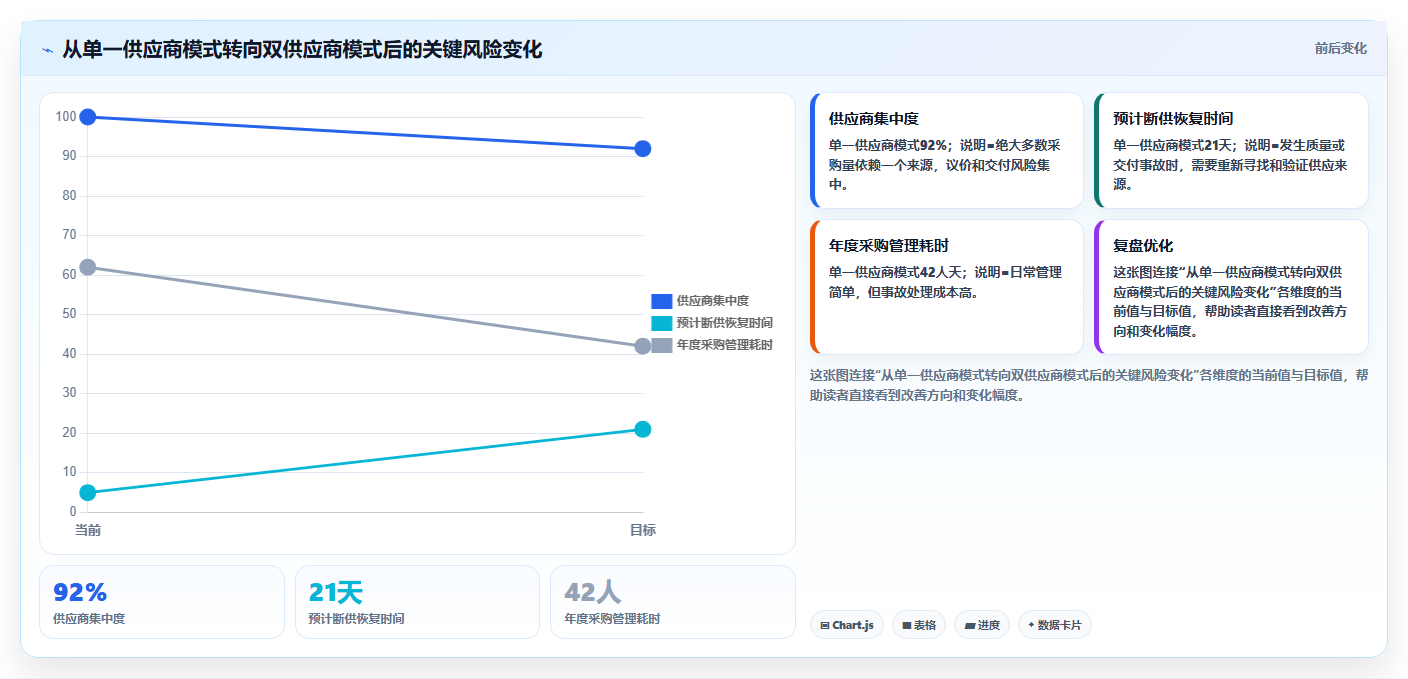This screenshot has width=1408, height=679.
Task: Select the 复盘优化 info card heading
Action: coord(1143,245)
